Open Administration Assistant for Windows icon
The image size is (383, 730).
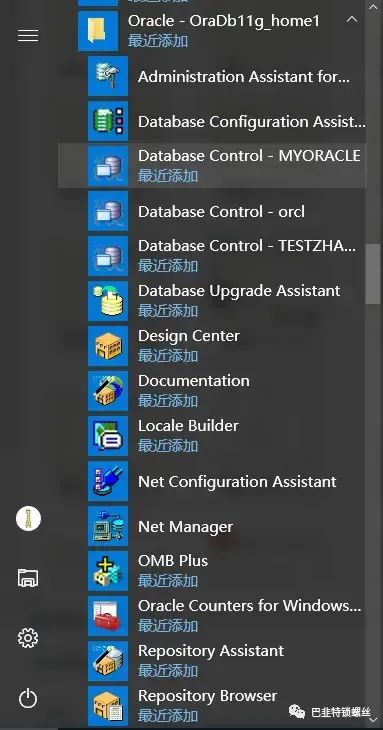108,76
